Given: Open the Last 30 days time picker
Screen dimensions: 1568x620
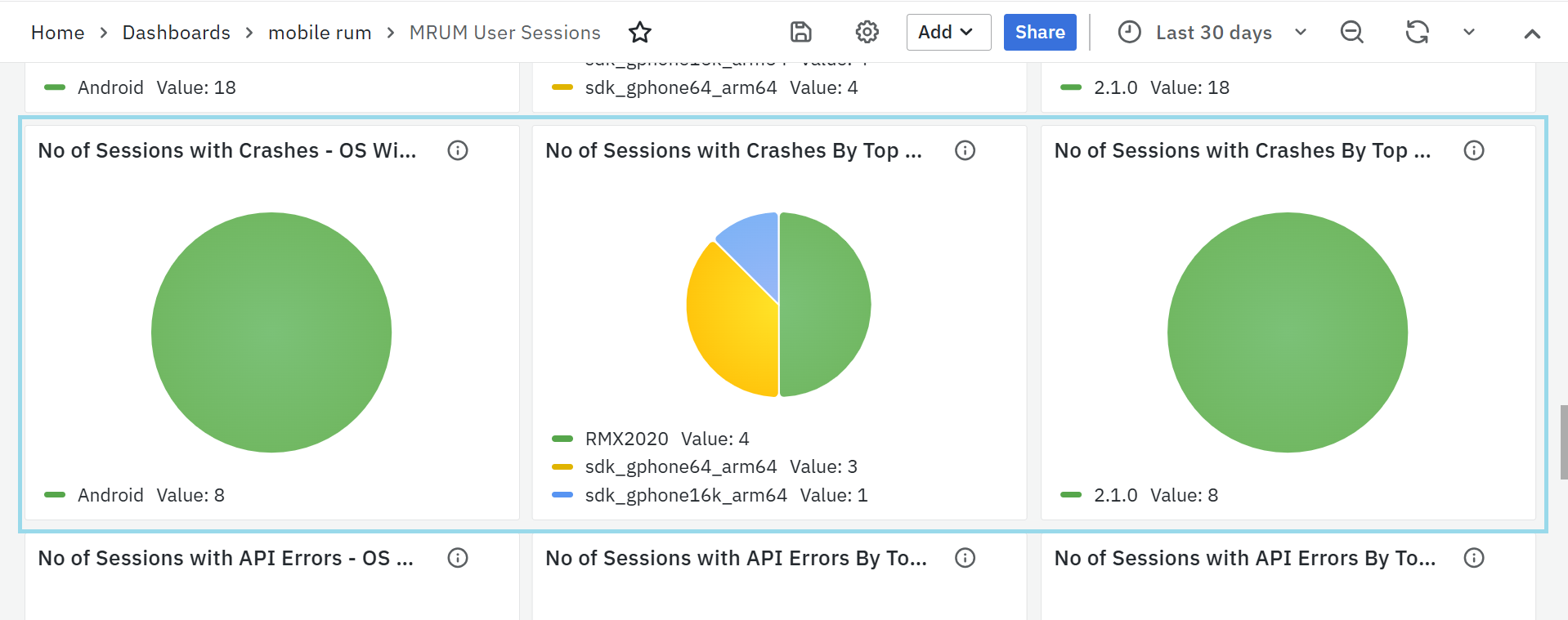Looking at the screenshot, I should click(x=1212, y=33).
